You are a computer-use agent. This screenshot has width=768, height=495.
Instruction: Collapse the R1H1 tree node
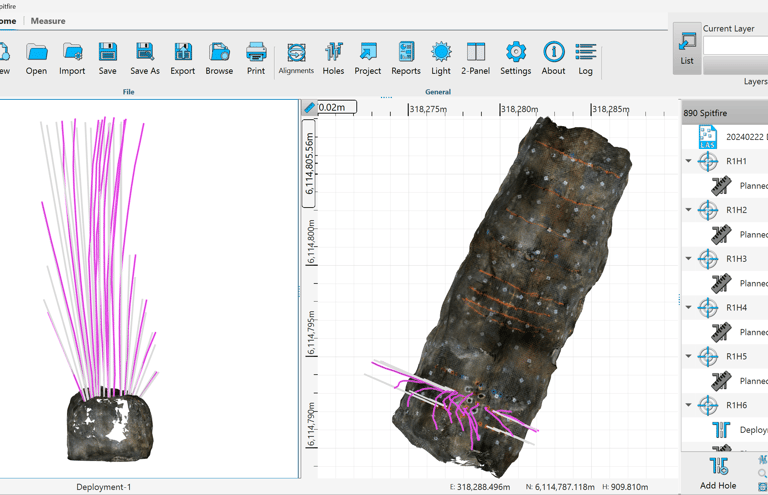pyautogui.click(x=689, y=161)
